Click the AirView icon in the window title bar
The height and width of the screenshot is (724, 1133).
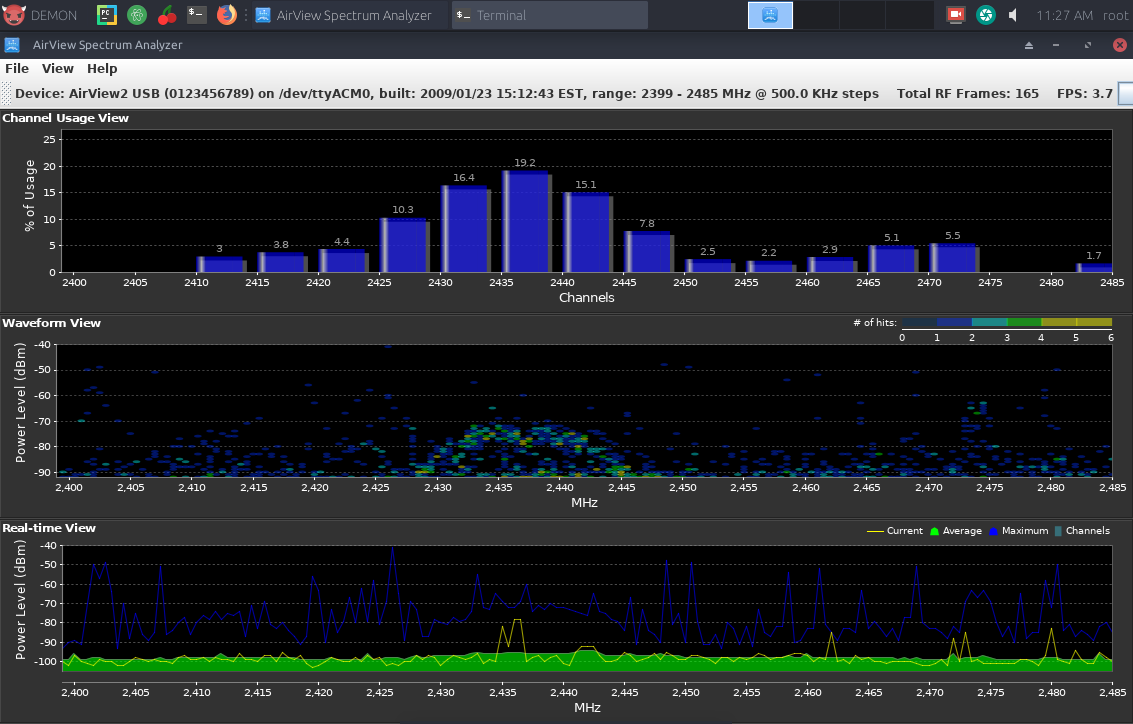click(x=12, y=45)
